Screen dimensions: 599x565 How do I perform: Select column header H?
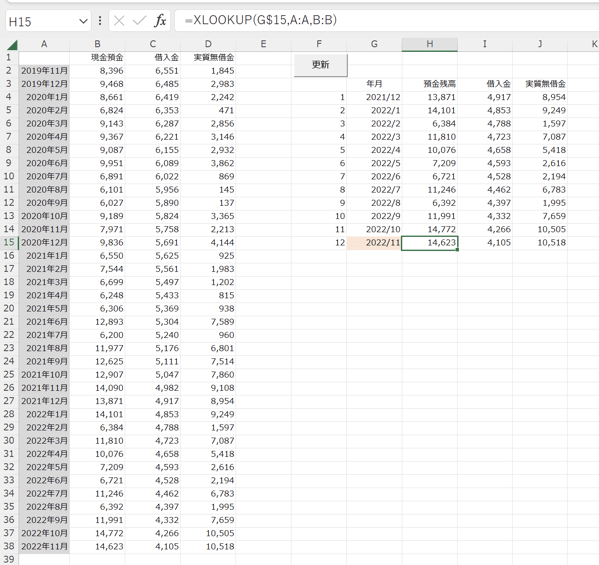pos(429,44)
